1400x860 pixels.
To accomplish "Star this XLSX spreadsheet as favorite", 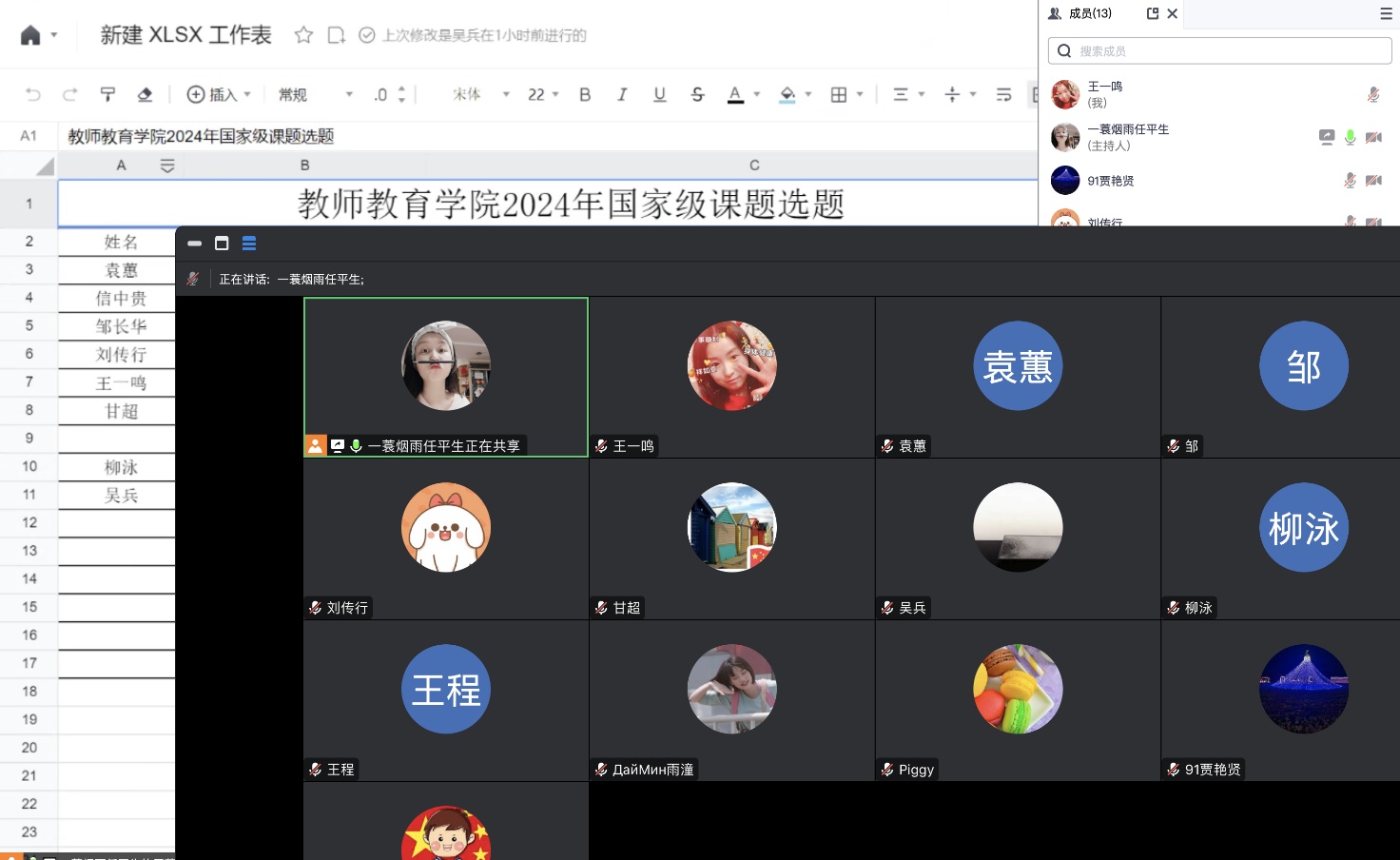I will click(303, 35).
